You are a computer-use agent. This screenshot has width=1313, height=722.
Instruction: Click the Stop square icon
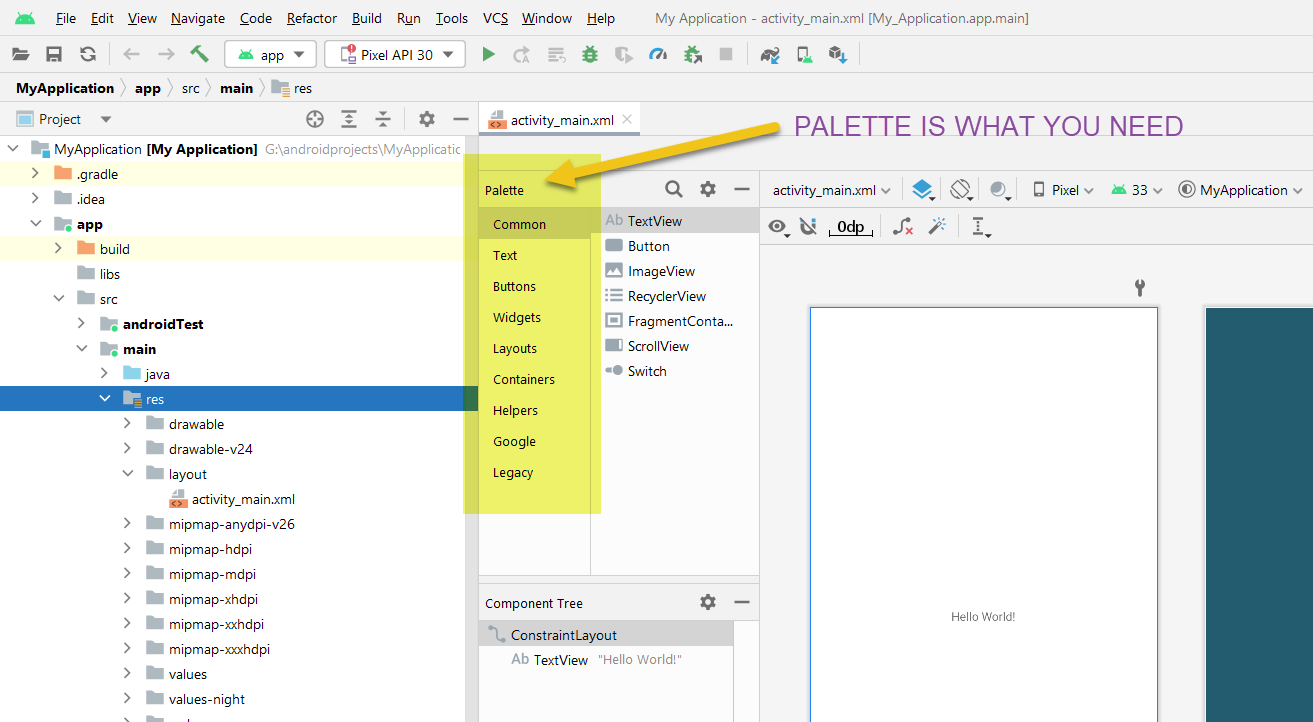(726, 55)
